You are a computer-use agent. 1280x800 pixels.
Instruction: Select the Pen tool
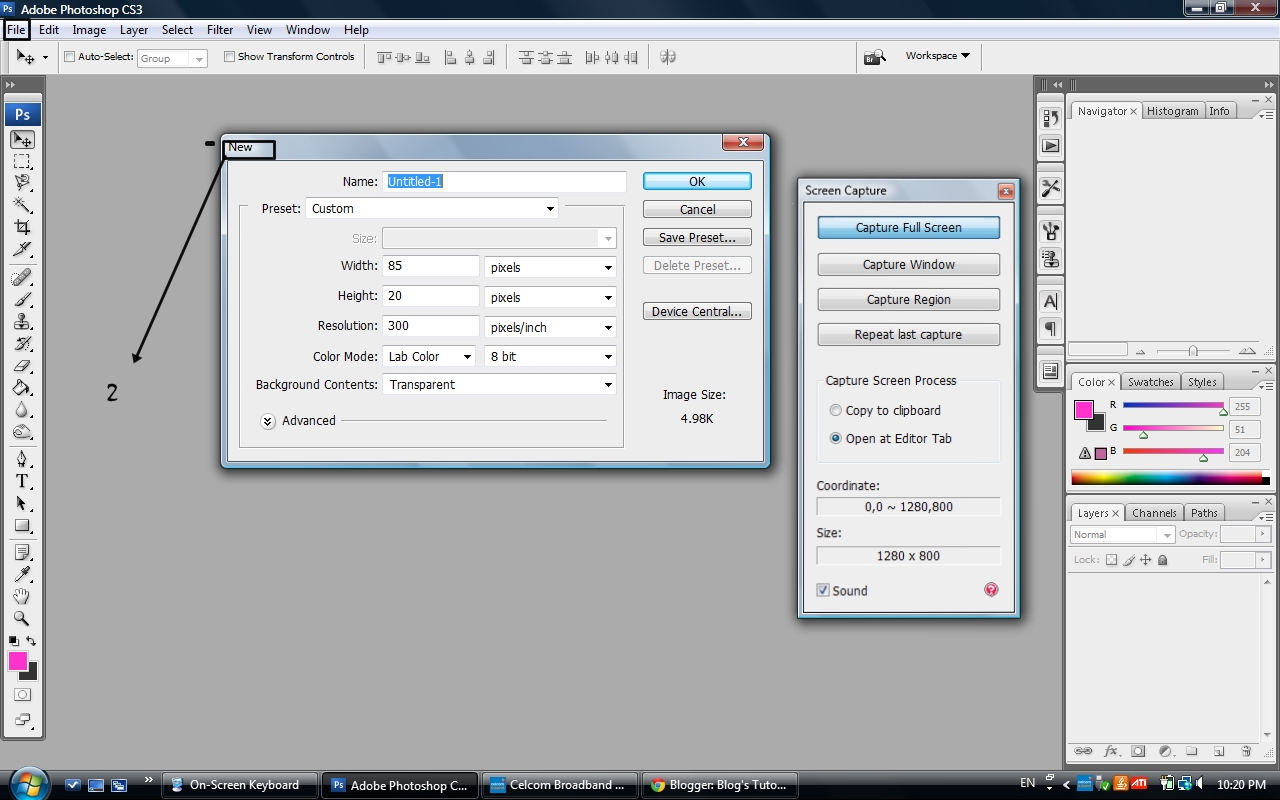[22, 459]
